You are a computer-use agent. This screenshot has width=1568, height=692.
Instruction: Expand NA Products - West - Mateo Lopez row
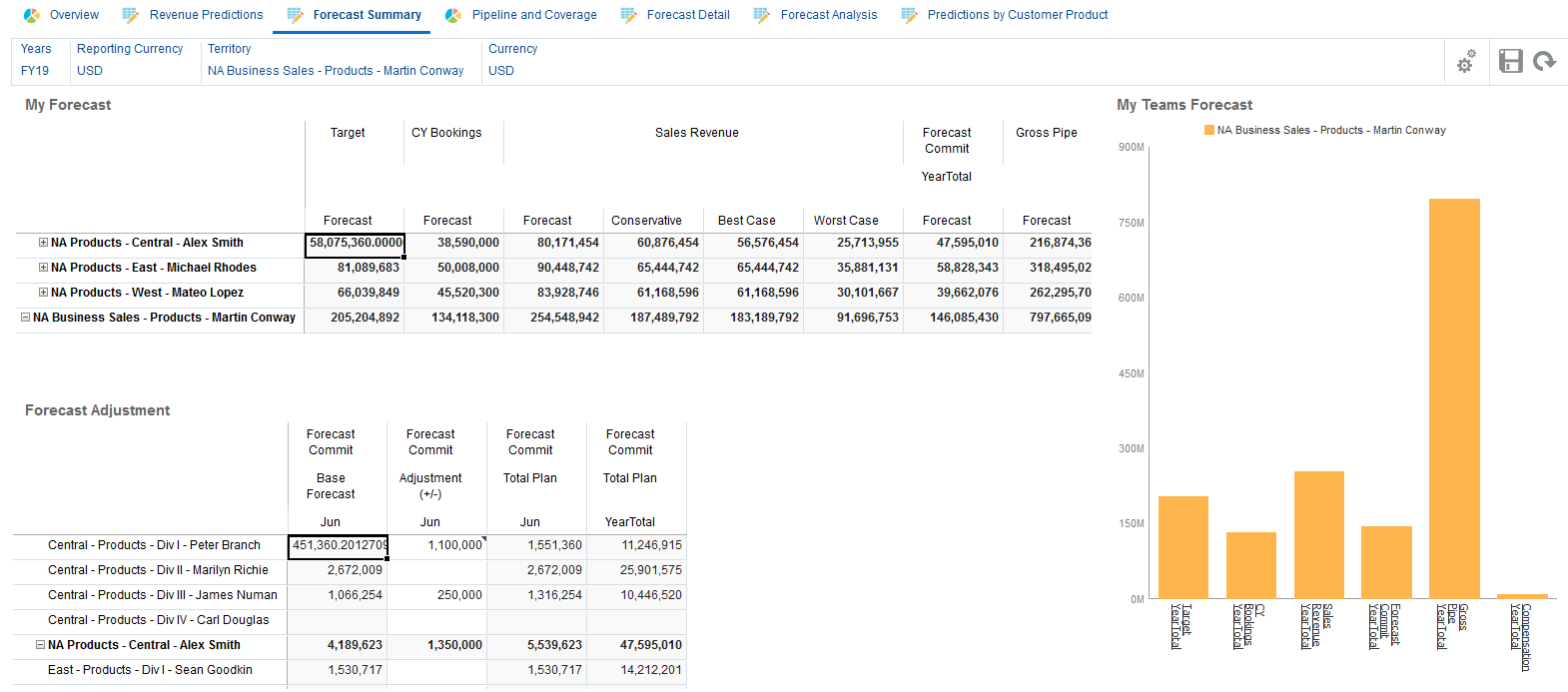tap(43, 293)
